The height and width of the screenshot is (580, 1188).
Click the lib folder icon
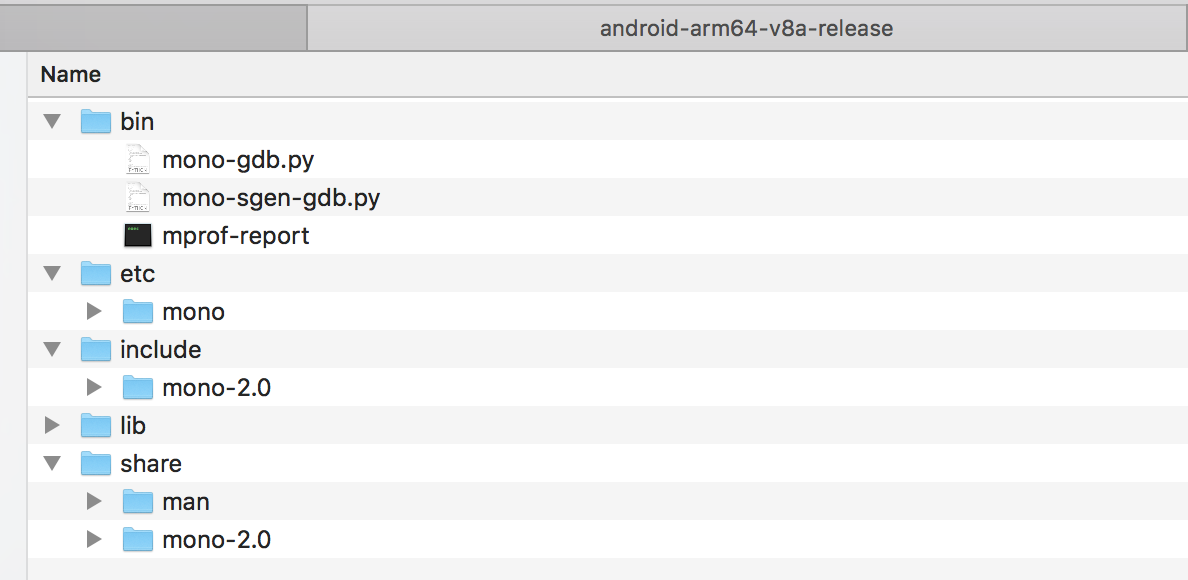tap(96, 425)
